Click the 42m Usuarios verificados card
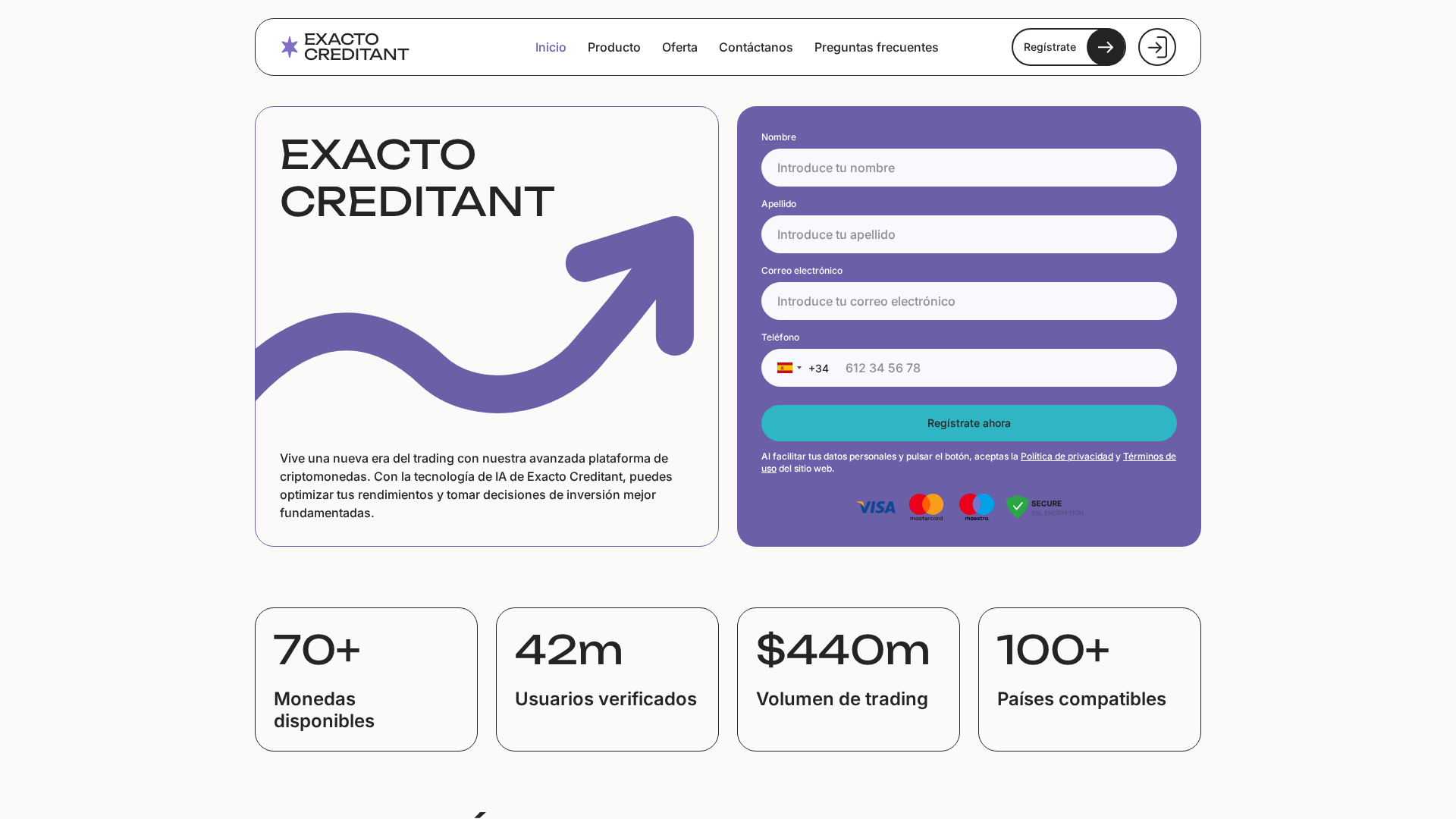1456x819 pixels. [x=607, y=679]
